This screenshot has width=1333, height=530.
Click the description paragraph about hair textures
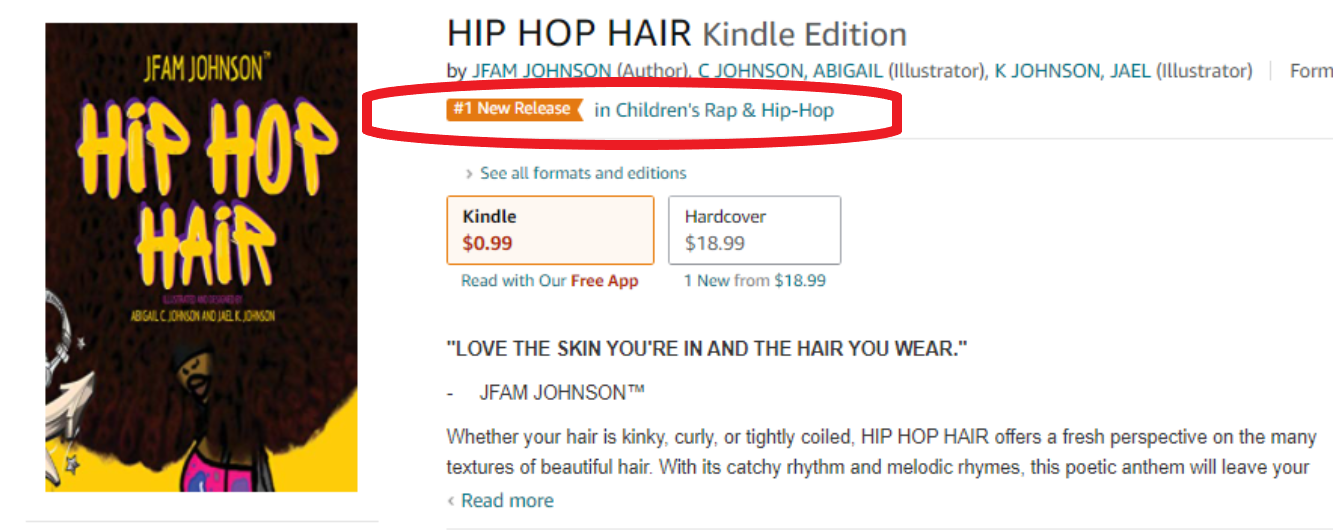880,452
